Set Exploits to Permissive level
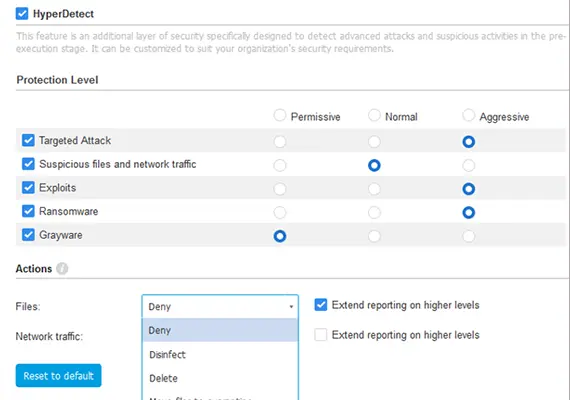Screen dimensions: 570x400 [280, 189]
